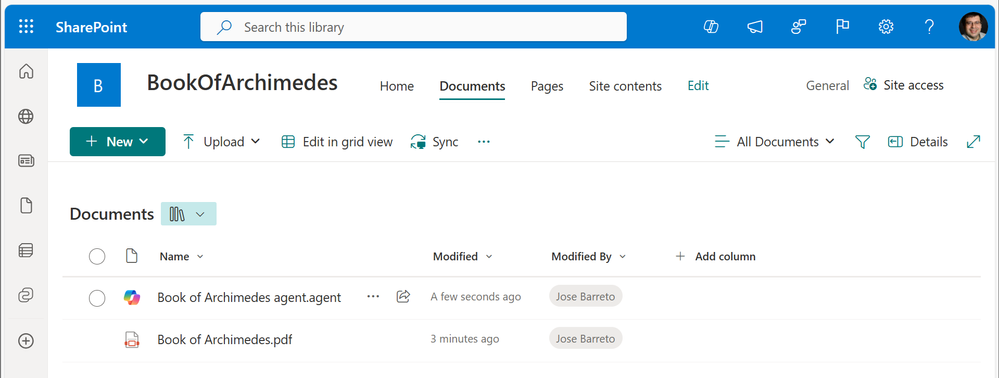Image resolution: width=999 pixels, height=378 pixels.
Task: Open the account profile picture
Action: point(973,27)
